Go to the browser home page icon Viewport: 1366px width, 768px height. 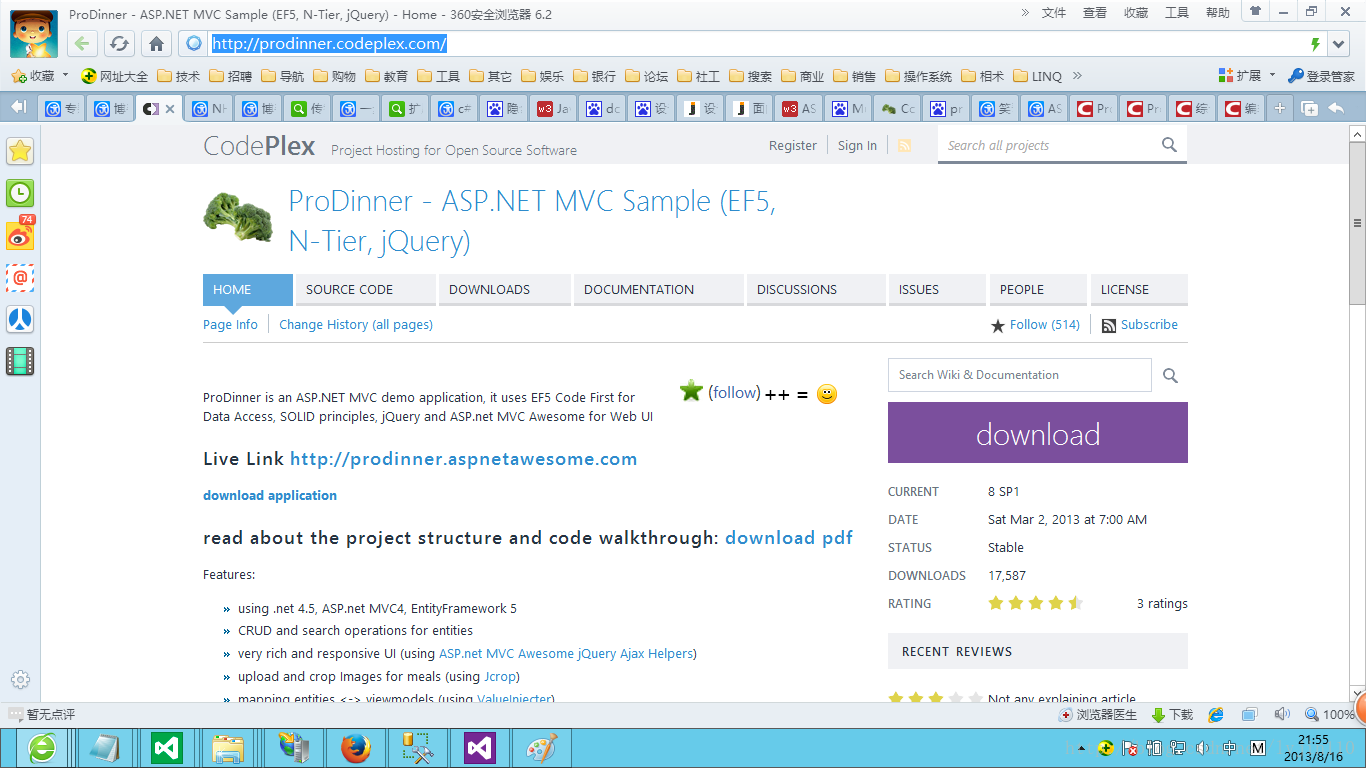(156, 44)
